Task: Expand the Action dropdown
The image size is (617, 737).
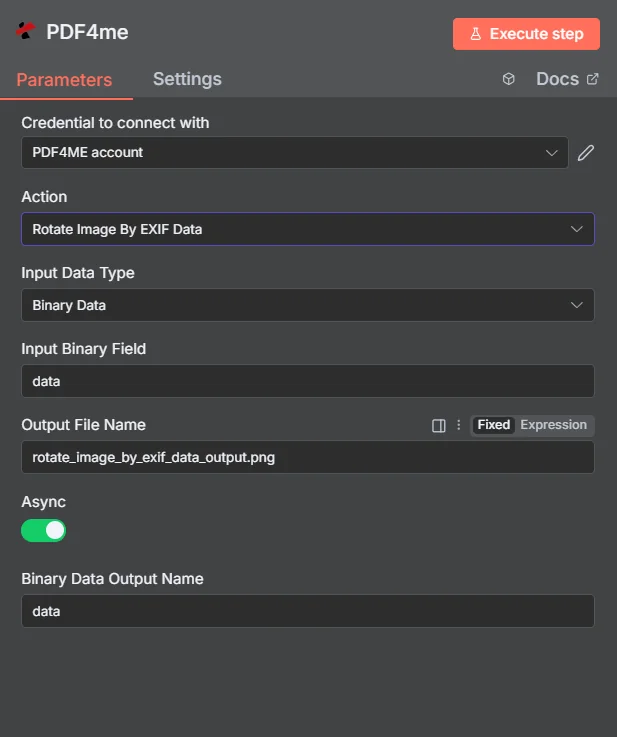Action: [308, 229]
